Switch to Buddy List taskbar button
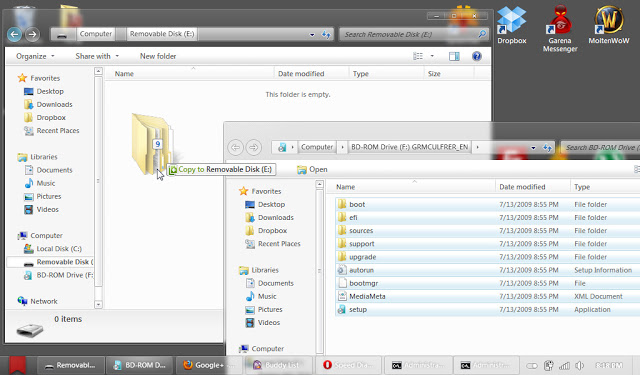 [279, 365]
